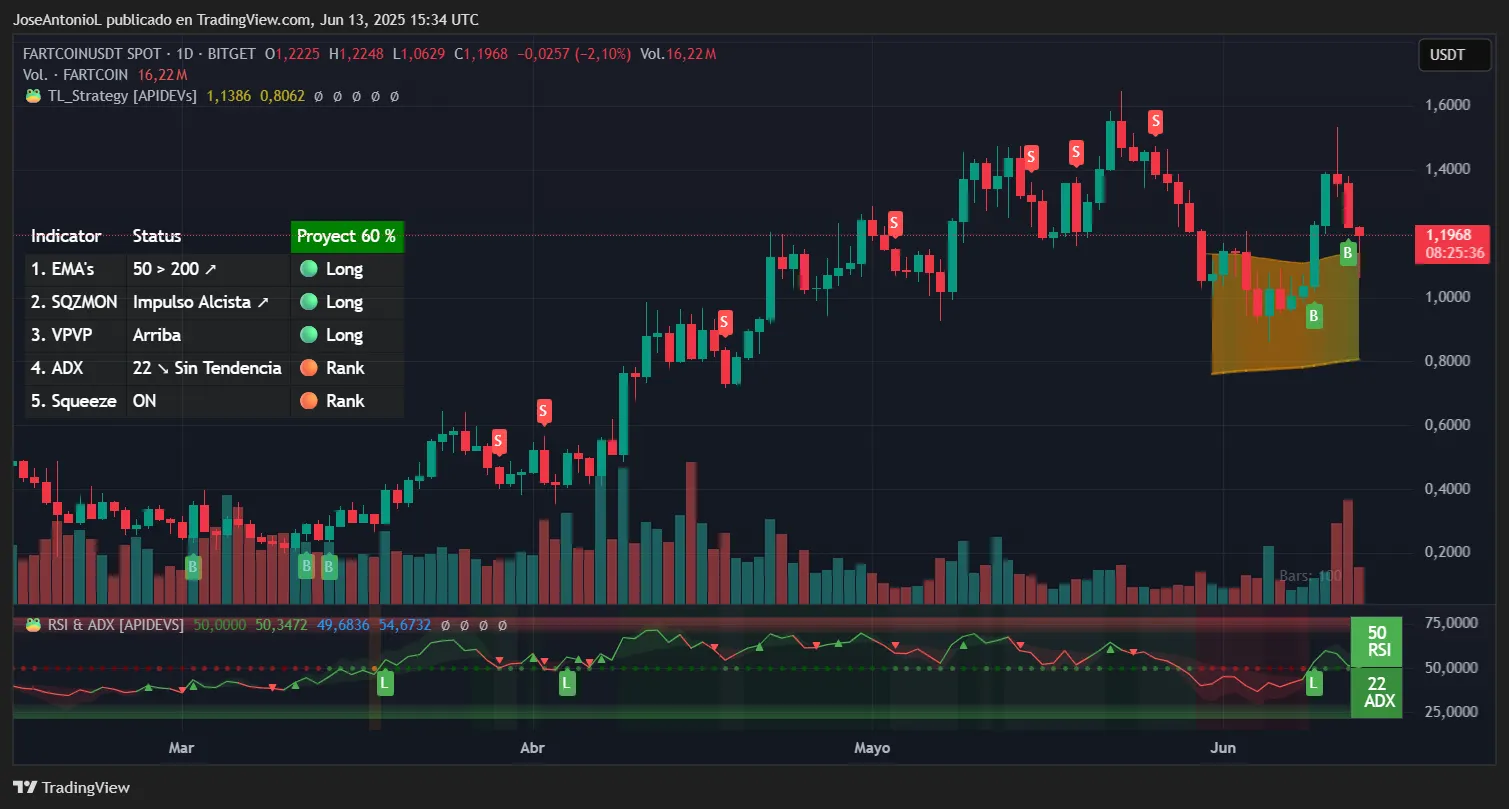Click the green dot in the EMA's row
The image size is (1509, 809).
(308, 269)
